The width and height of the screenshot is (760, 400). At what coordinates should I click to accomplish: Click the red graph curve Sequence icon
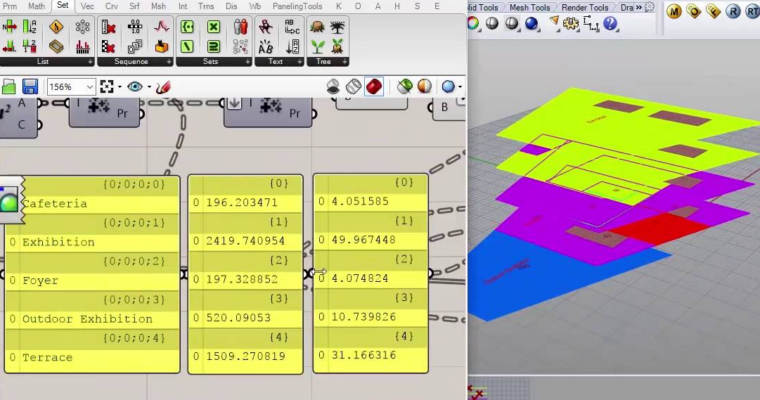click(x=161, y=27)
